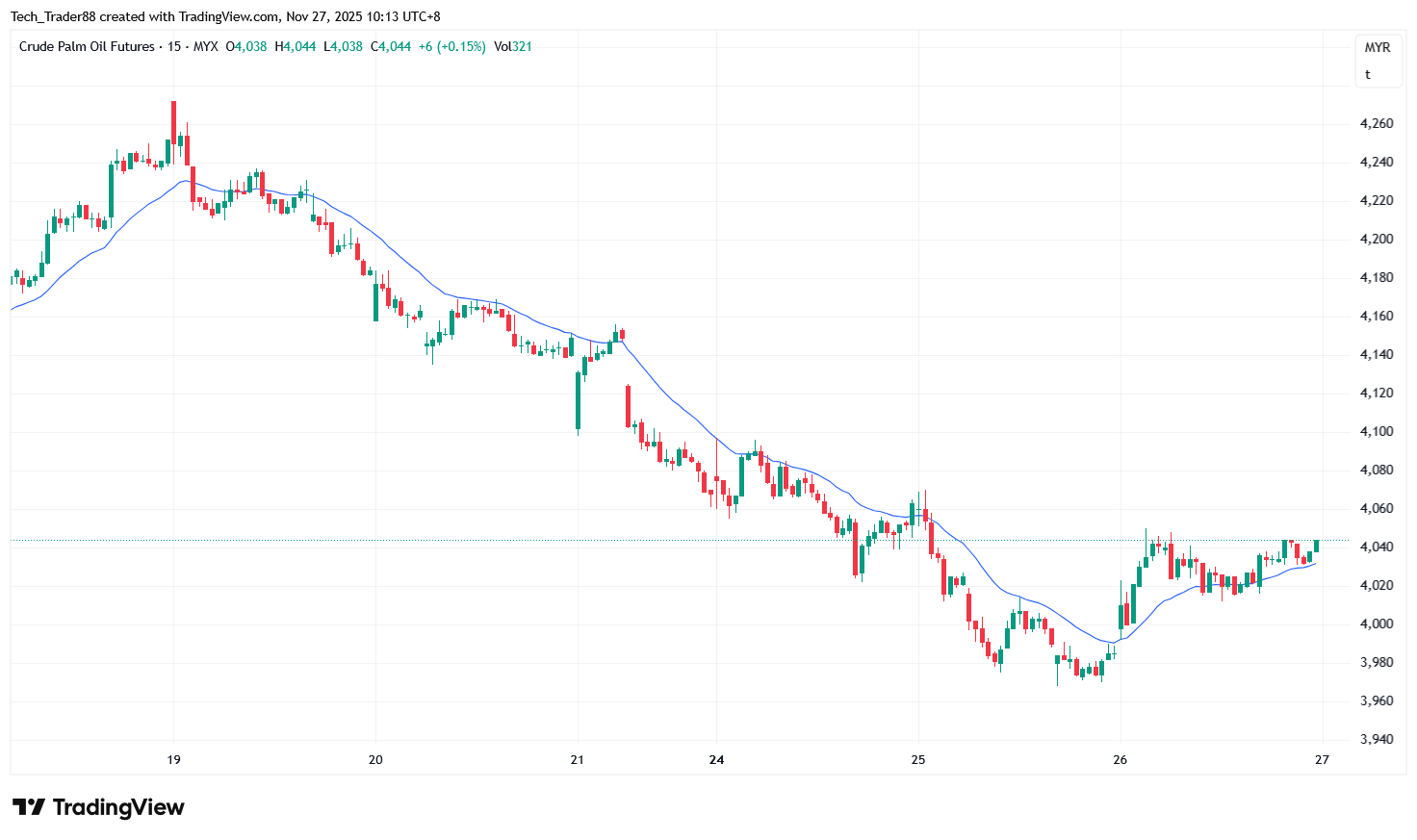Click the 3,940 price axis label
This screenshot has width=1417, height=840.
(1377, 739)
